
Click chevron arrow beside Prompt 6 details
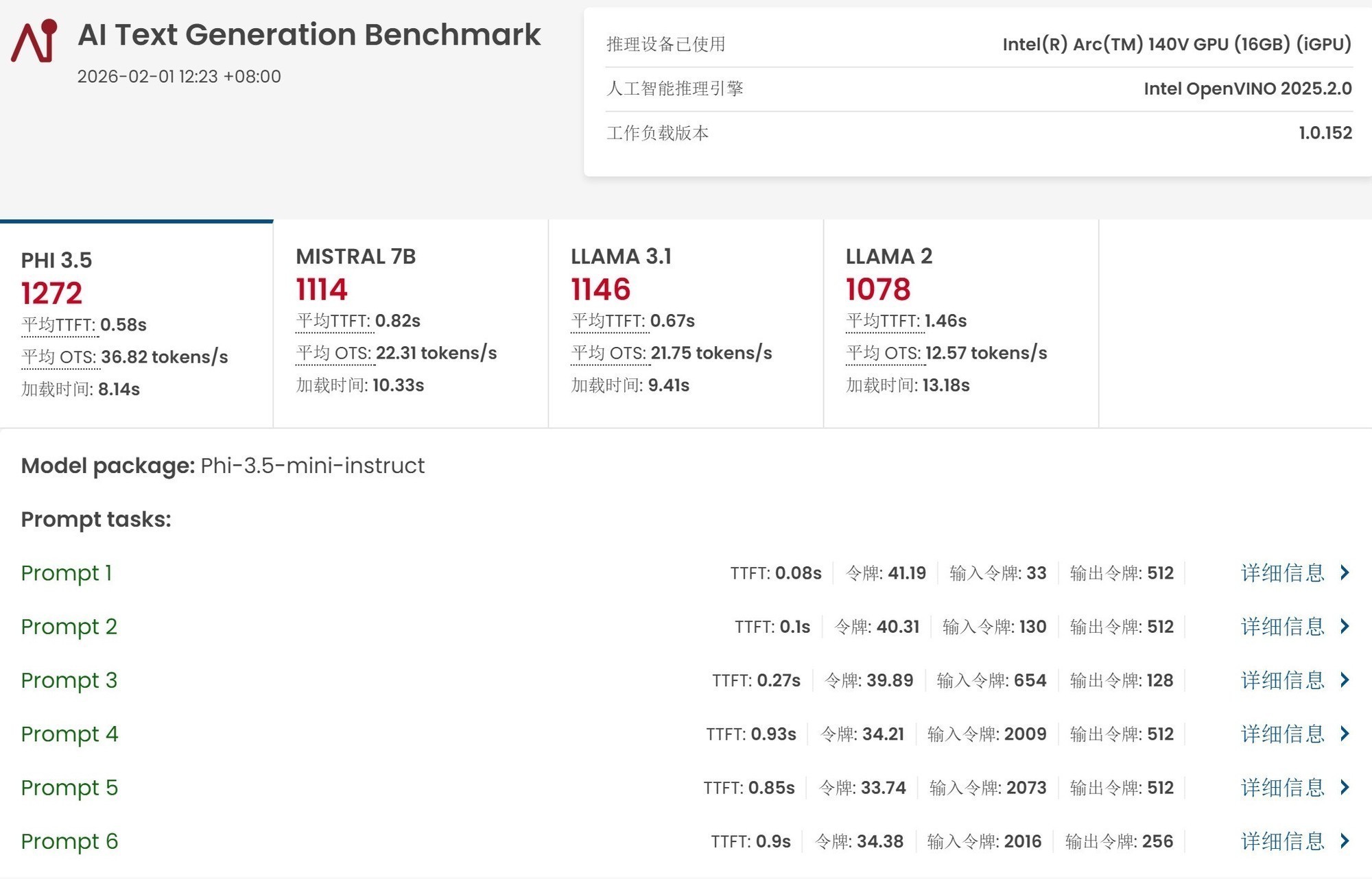point(1345,841)
